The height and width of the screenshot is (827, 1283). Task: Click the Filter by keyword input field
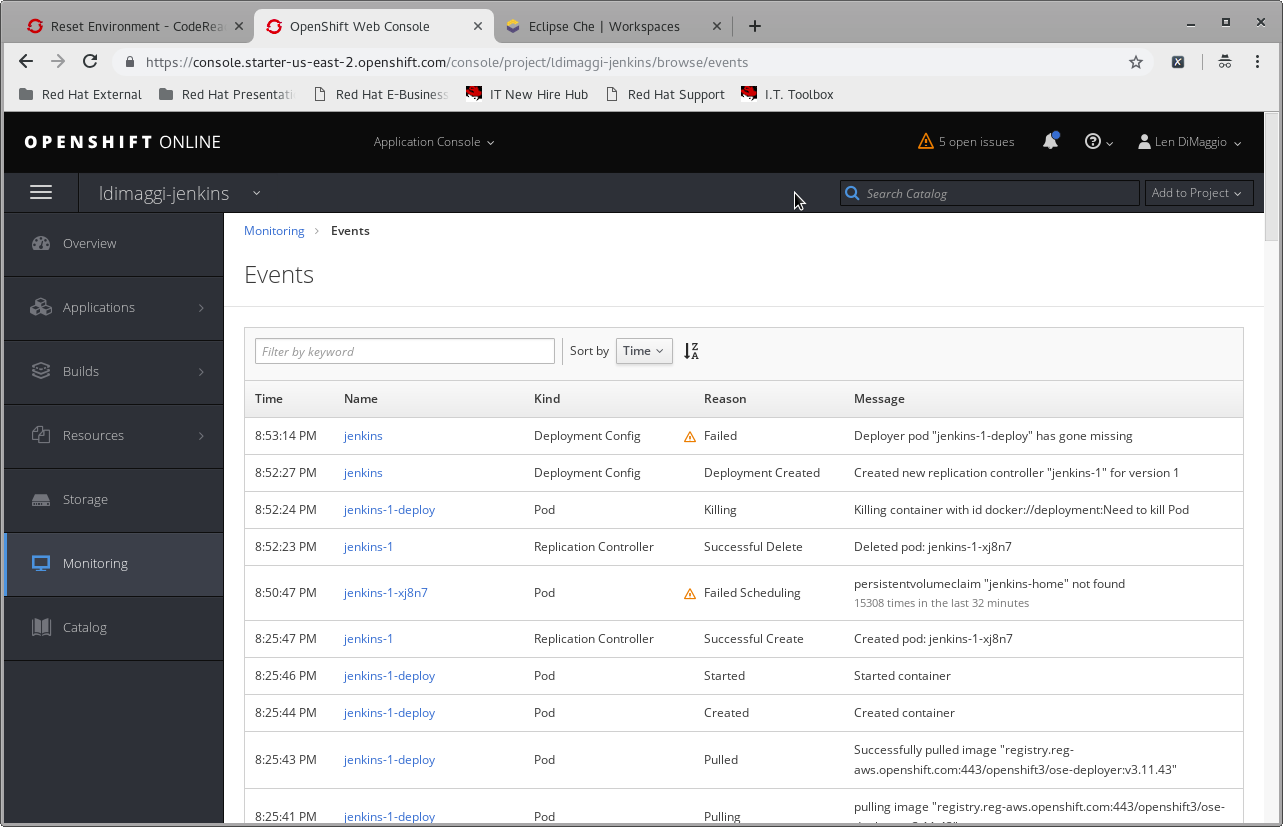pos(404,350)
